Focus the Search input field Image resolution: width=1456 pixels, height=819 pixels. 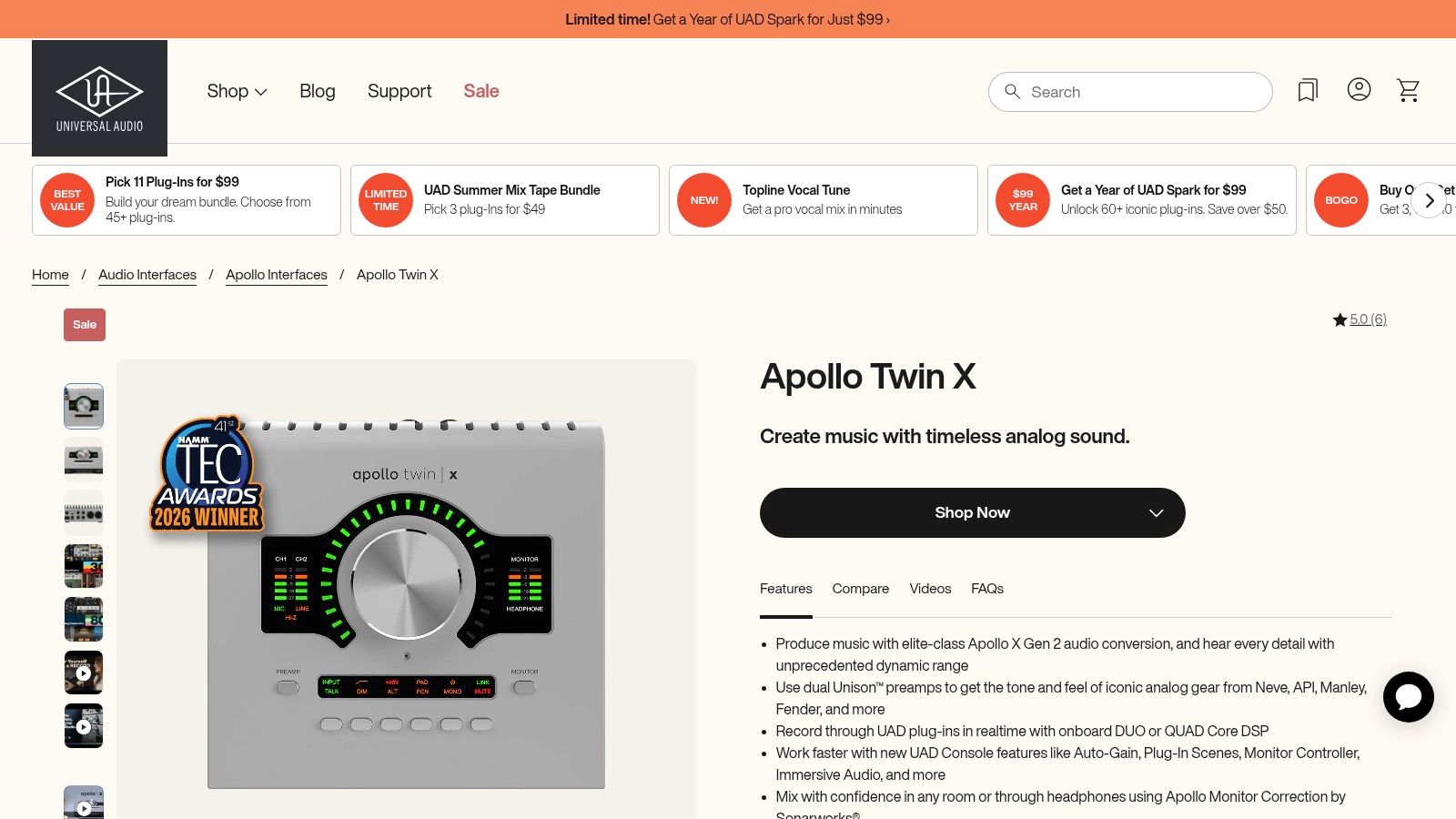(x=1130, y=92)
